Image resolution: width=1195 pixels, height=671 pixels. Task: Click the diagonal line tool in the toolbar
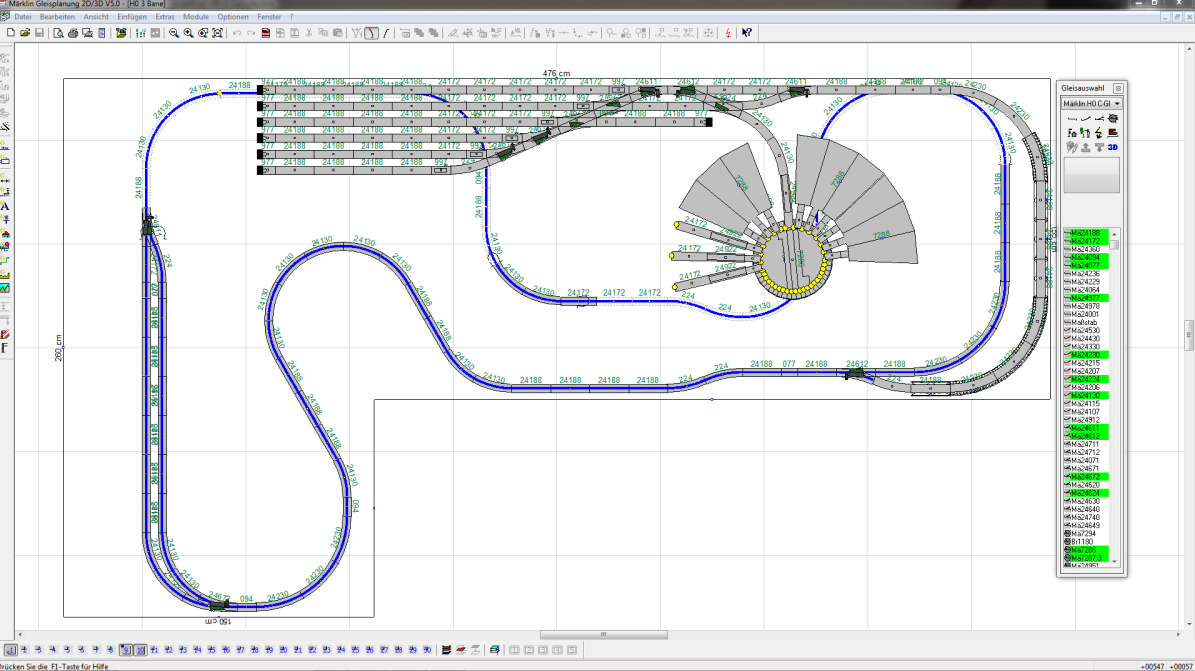(x=386, y=33)
